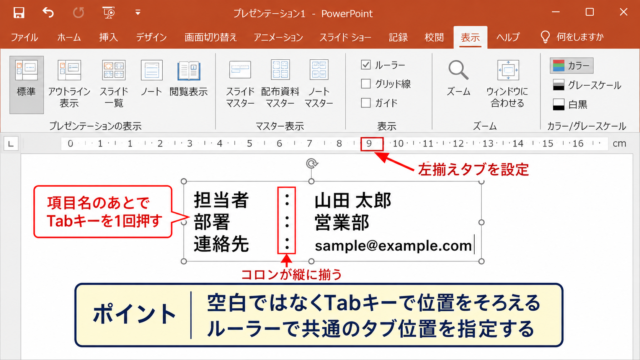Switch to 白黒 mode
This screenshot has height=360, width=640.
(570, 104)
